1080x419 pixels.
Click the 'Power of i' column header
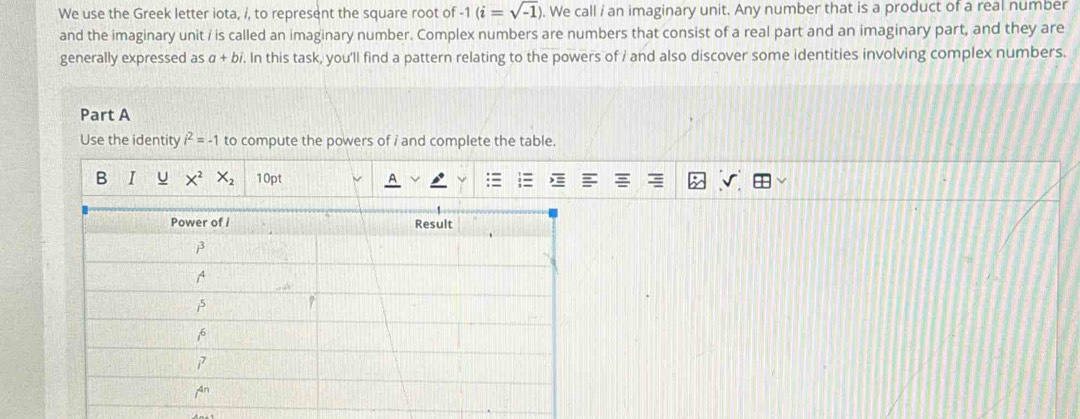200,223
